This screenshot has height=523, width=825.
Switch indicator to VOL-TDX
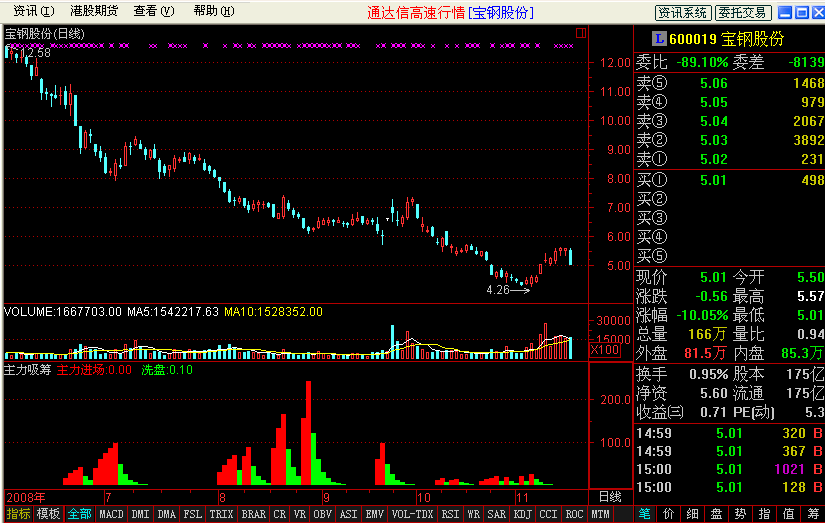(412, 514)
